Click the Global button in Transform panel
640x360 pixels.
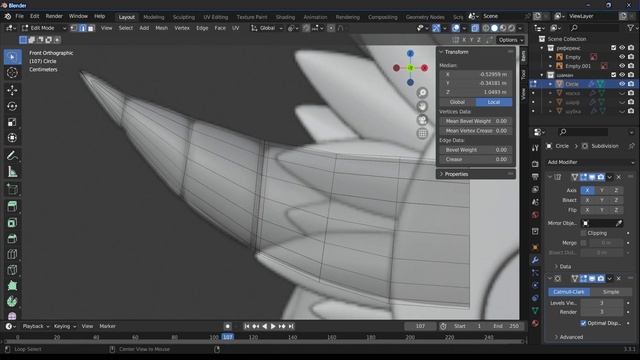click(x=458, y=102)
